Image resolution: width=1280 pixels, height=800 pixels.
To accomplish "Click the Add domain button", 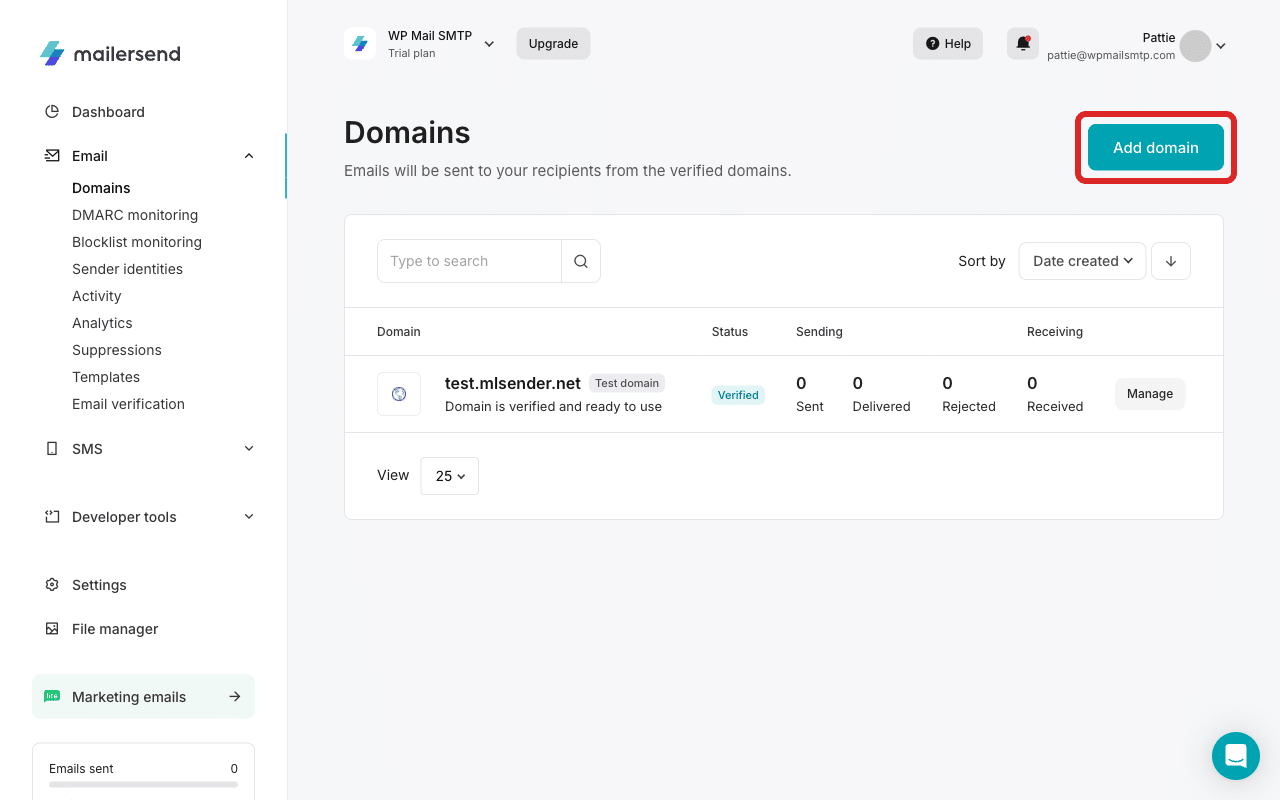I will (x=1155, y=147).
